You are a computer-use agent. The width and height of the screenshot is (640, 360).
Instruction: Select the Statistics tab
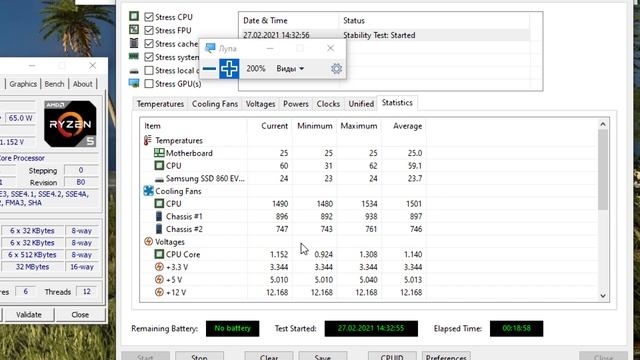pyautogui.click(x=397, y=103)
